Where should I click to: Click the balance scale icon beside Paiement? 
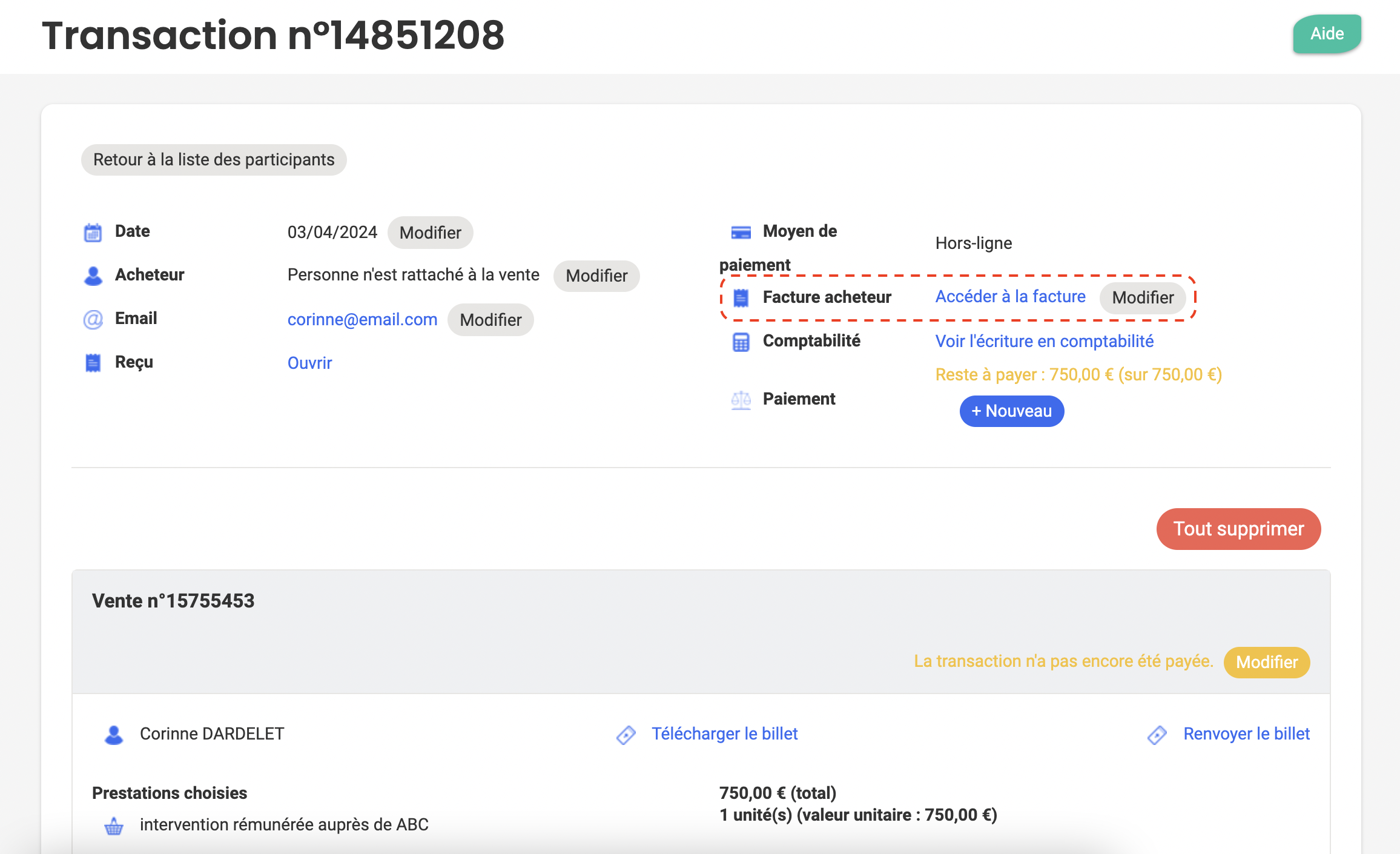[x=741, y=400]
